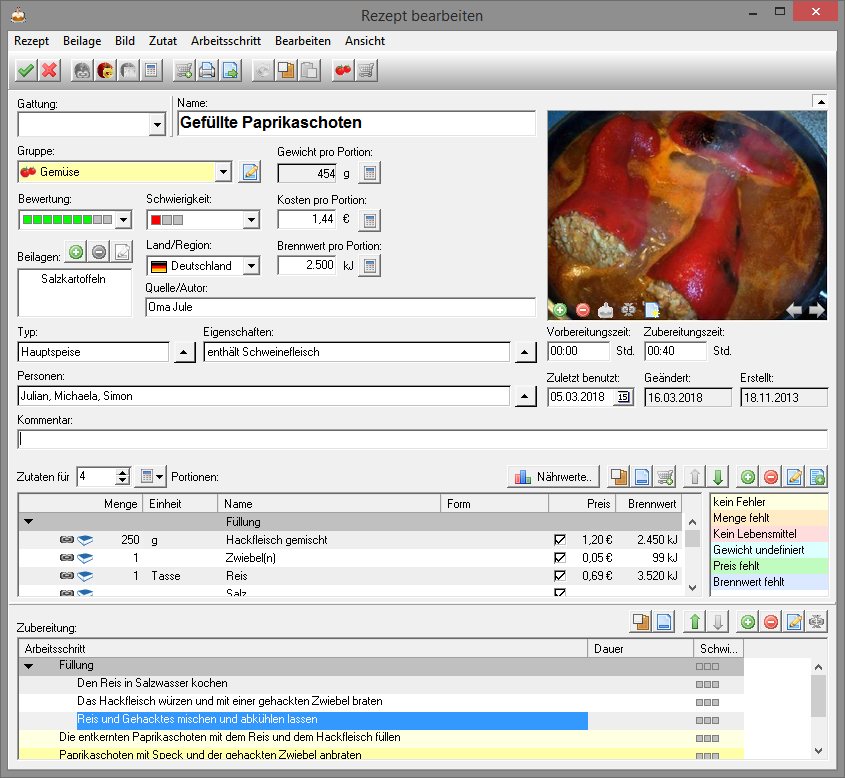Click into the Kommentar text field

pos(422,439)
